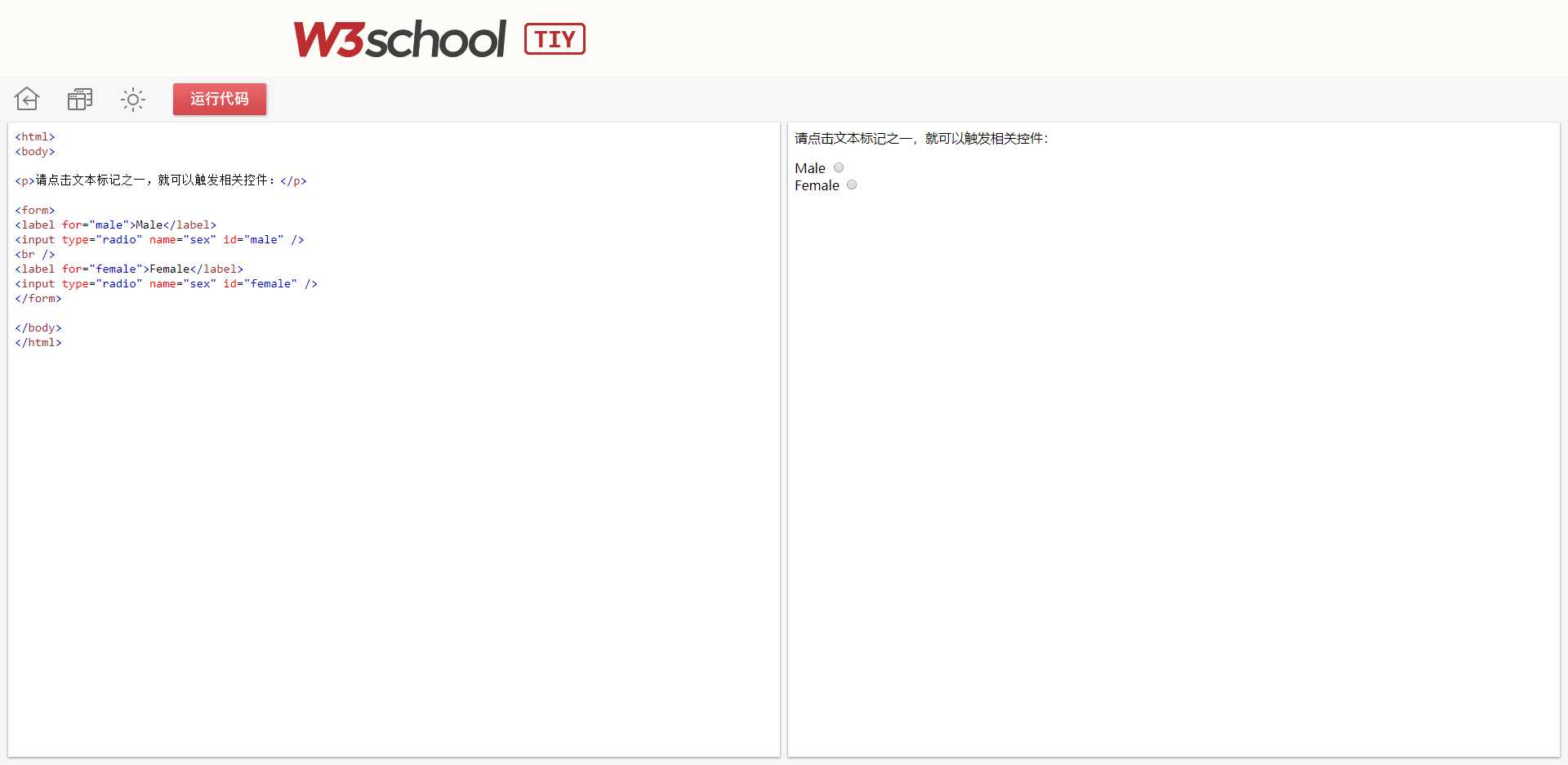
Task: Click the </html> closing tag line
Action: (x=38, y=342)
